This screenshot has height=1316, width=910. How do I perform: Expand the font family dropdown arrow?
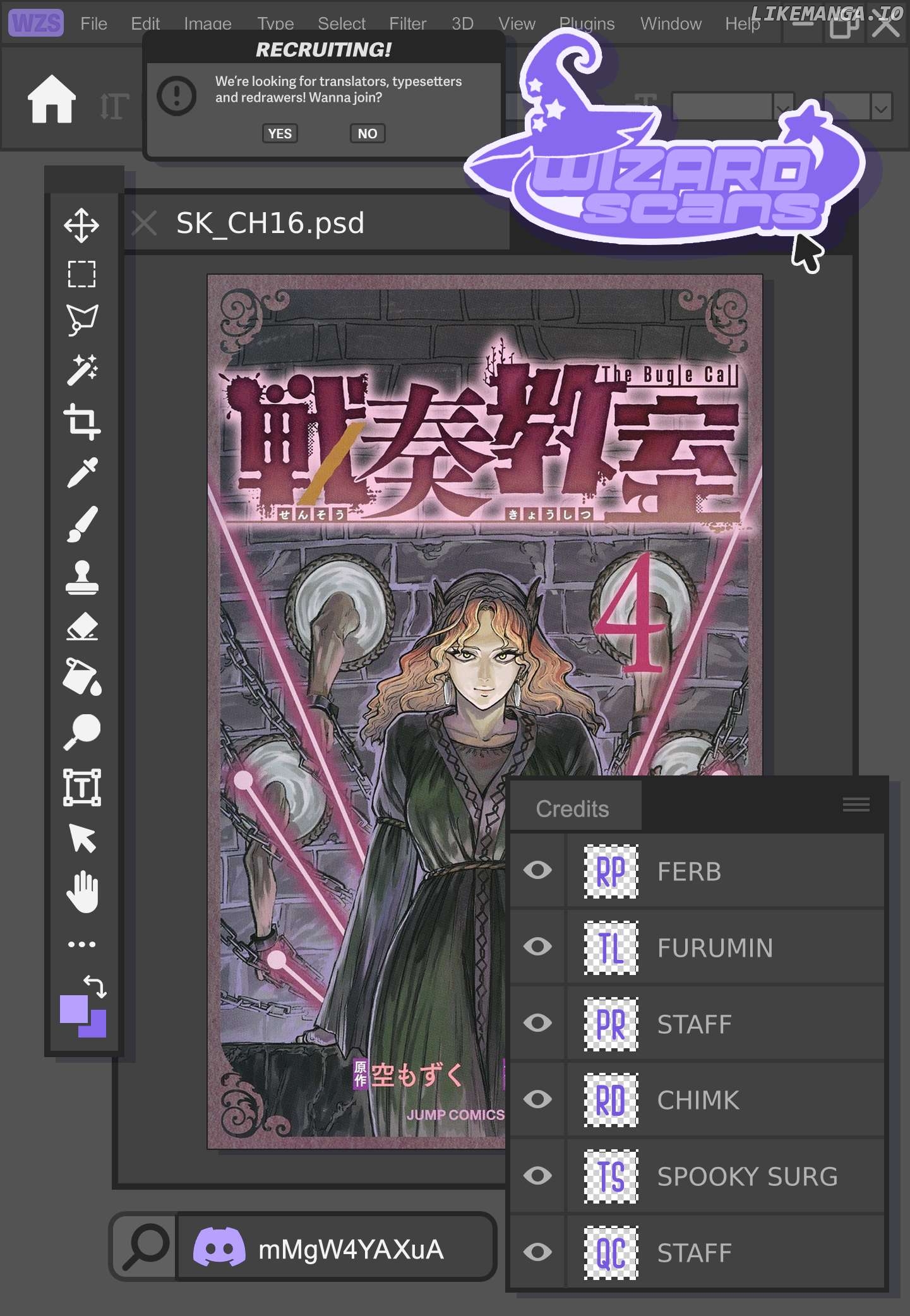pos(783,108)
